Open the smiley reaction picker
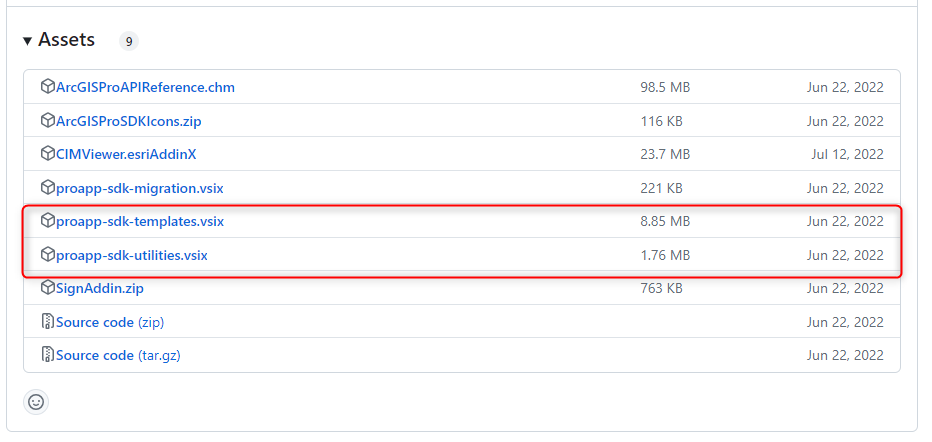 coord(36,402)
